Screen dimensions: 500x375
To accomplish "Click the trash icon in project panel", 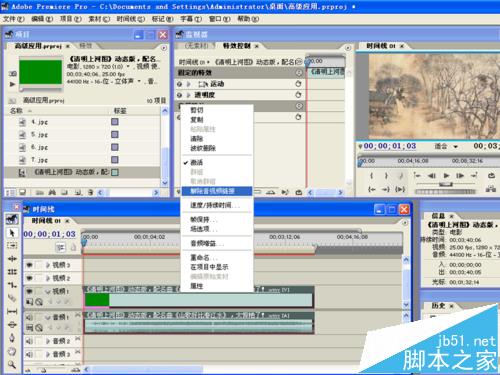I will tap(90, 192).
